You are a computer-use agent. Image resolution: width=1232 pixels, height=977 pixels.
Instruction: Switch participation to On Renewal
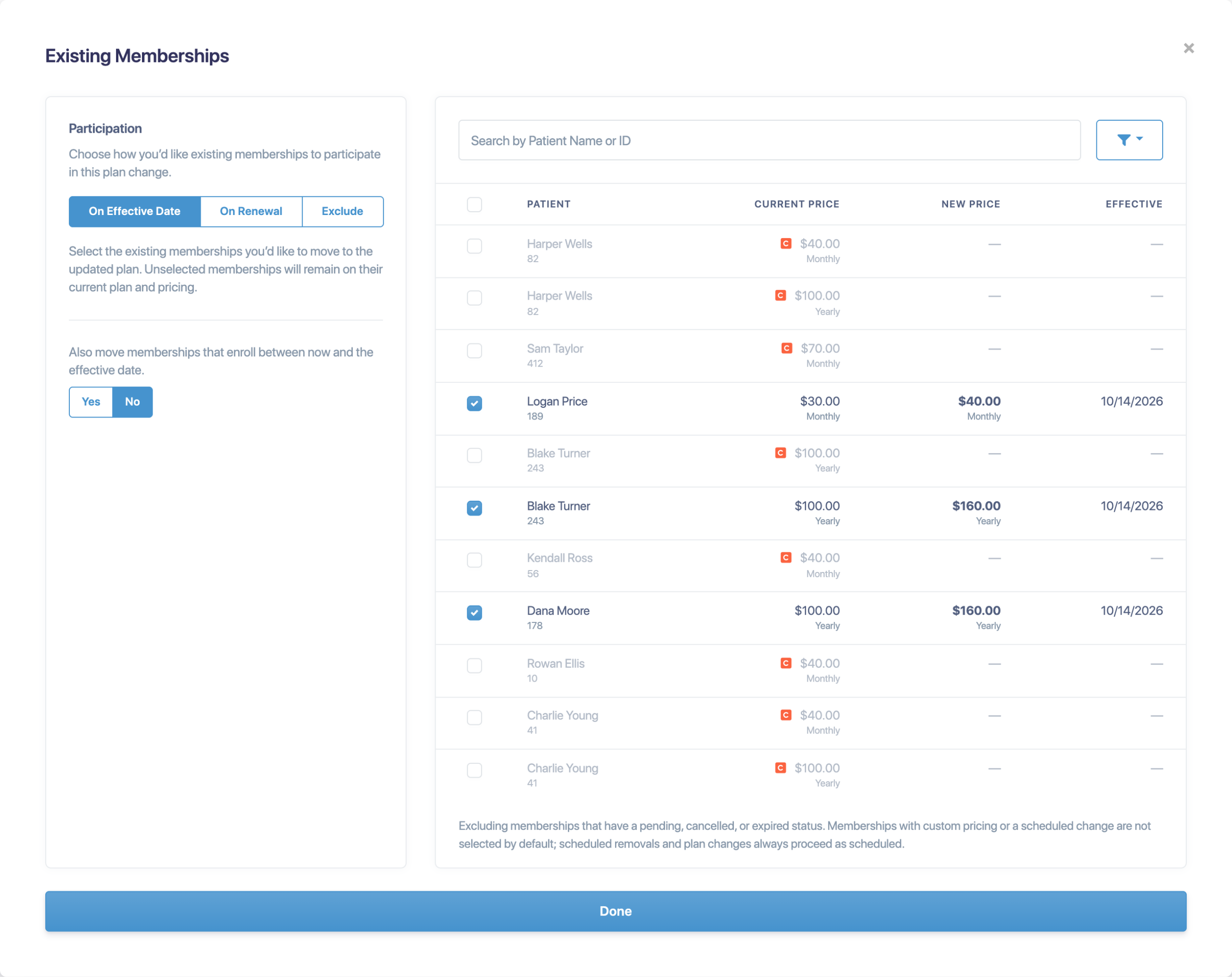point(251,211)
